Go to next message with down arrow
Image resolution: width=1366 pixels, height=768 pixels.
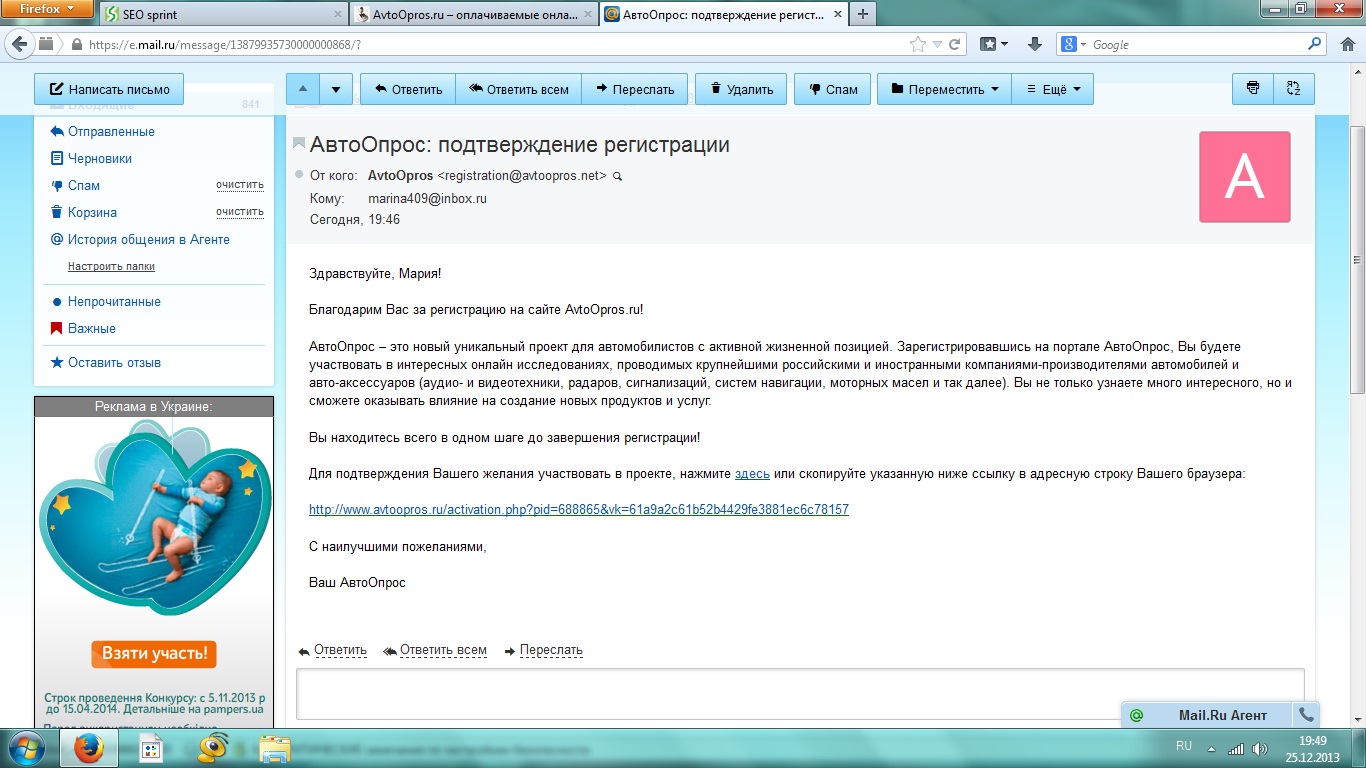337,89
